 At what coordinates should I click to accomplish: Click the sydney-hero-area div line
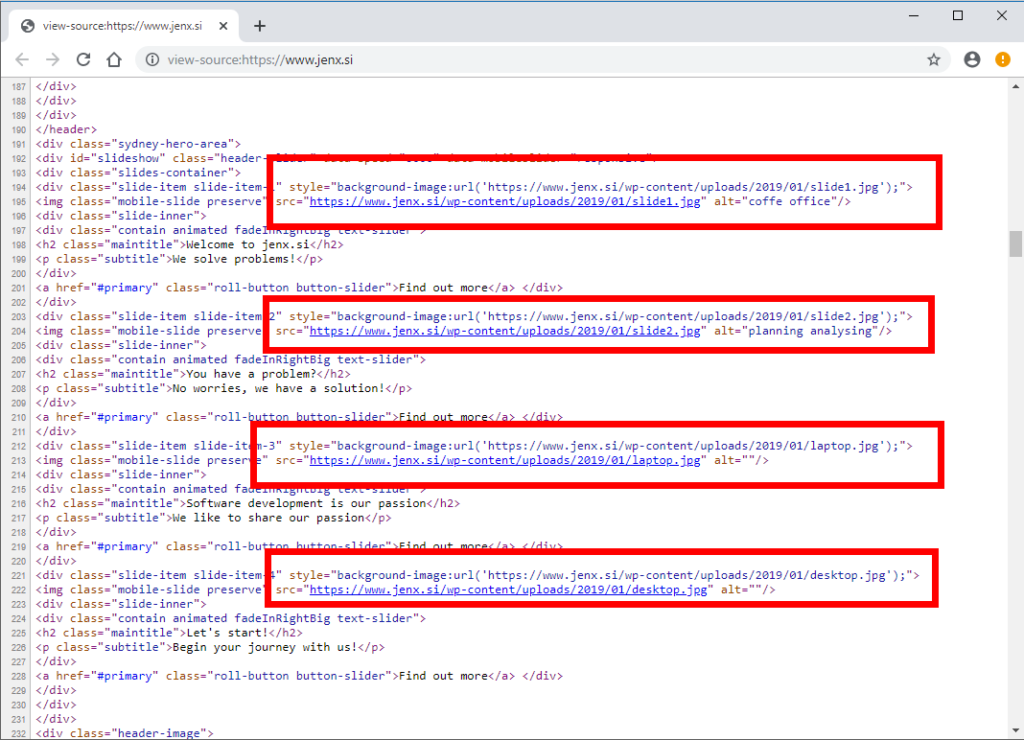pyautogui.click(x=138, y=144)
